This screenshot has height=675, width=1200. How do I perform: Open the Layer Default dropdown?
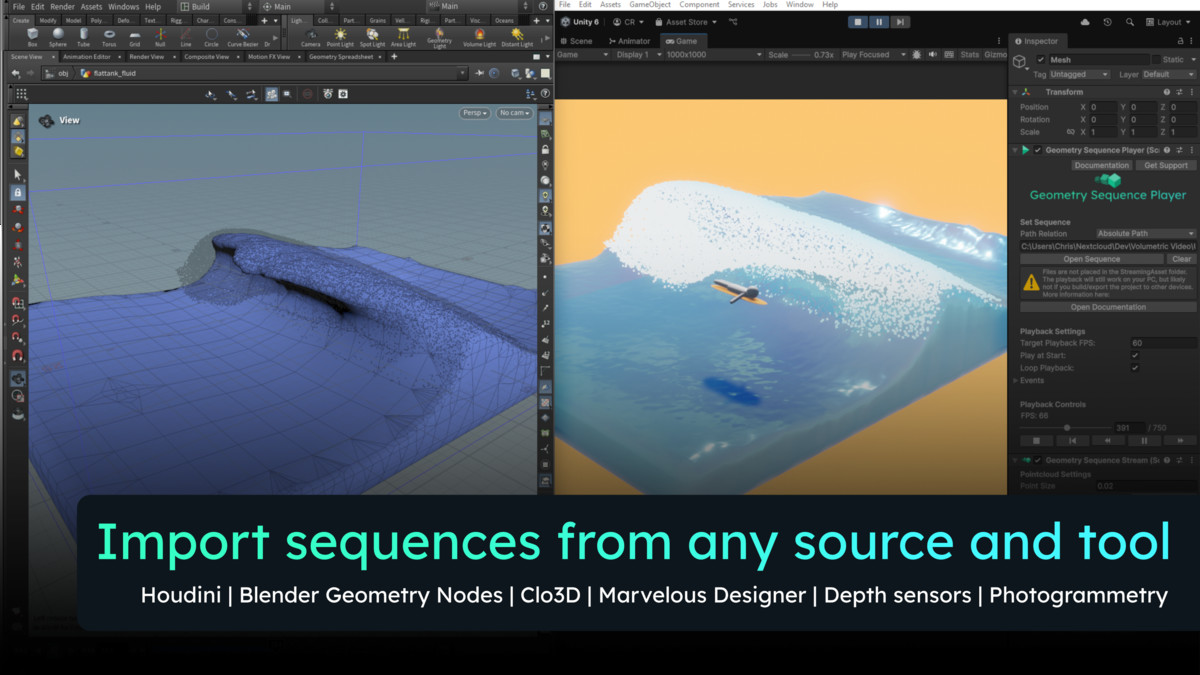tap(1168, 74)
